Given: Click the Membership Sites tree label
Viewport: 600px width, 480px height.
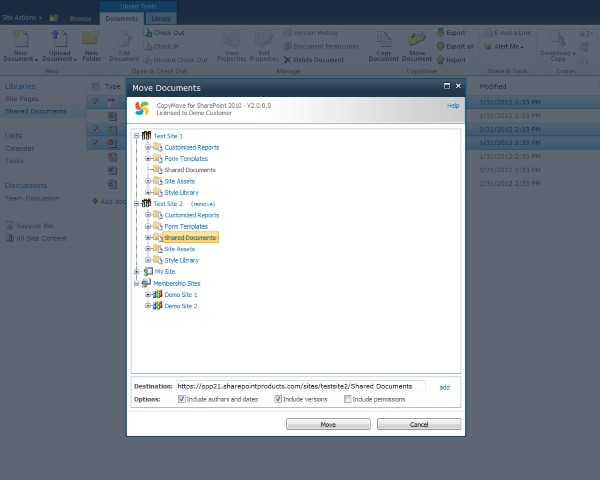Looking at the screenshot, I should 177,283.
